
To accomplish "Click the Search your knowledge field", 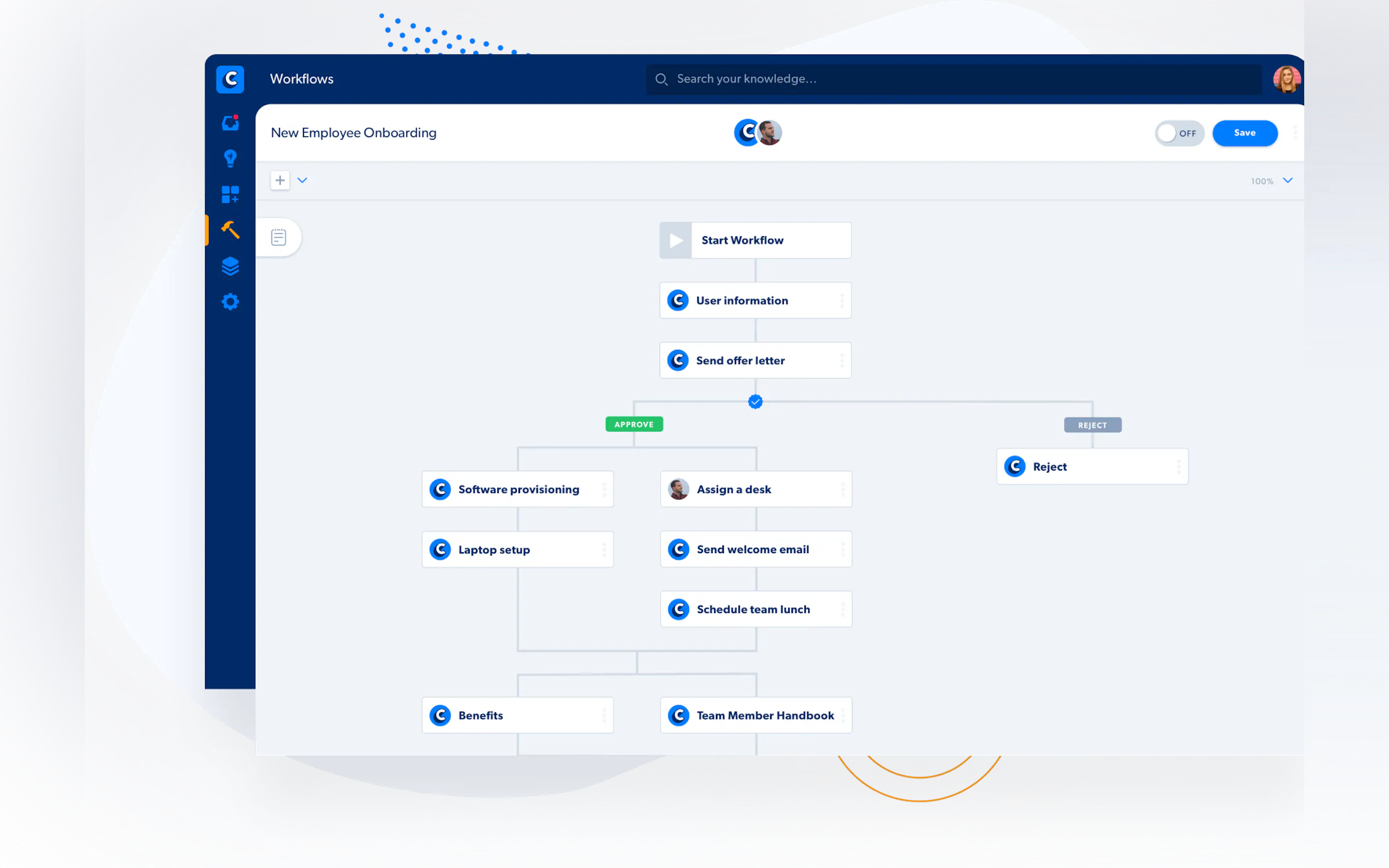I will tap(953, 79).
